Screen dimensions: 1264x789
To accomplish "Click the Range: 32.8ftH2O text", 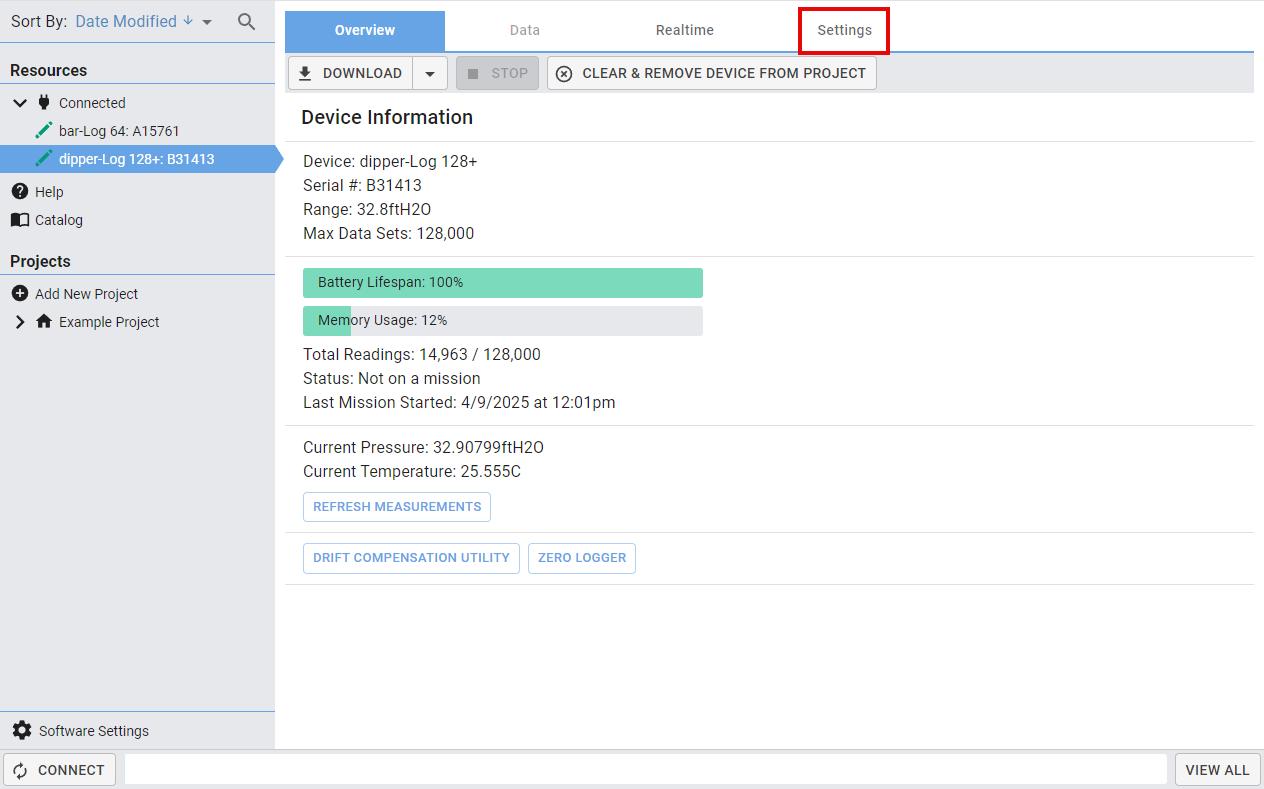I will click(367, 209).
